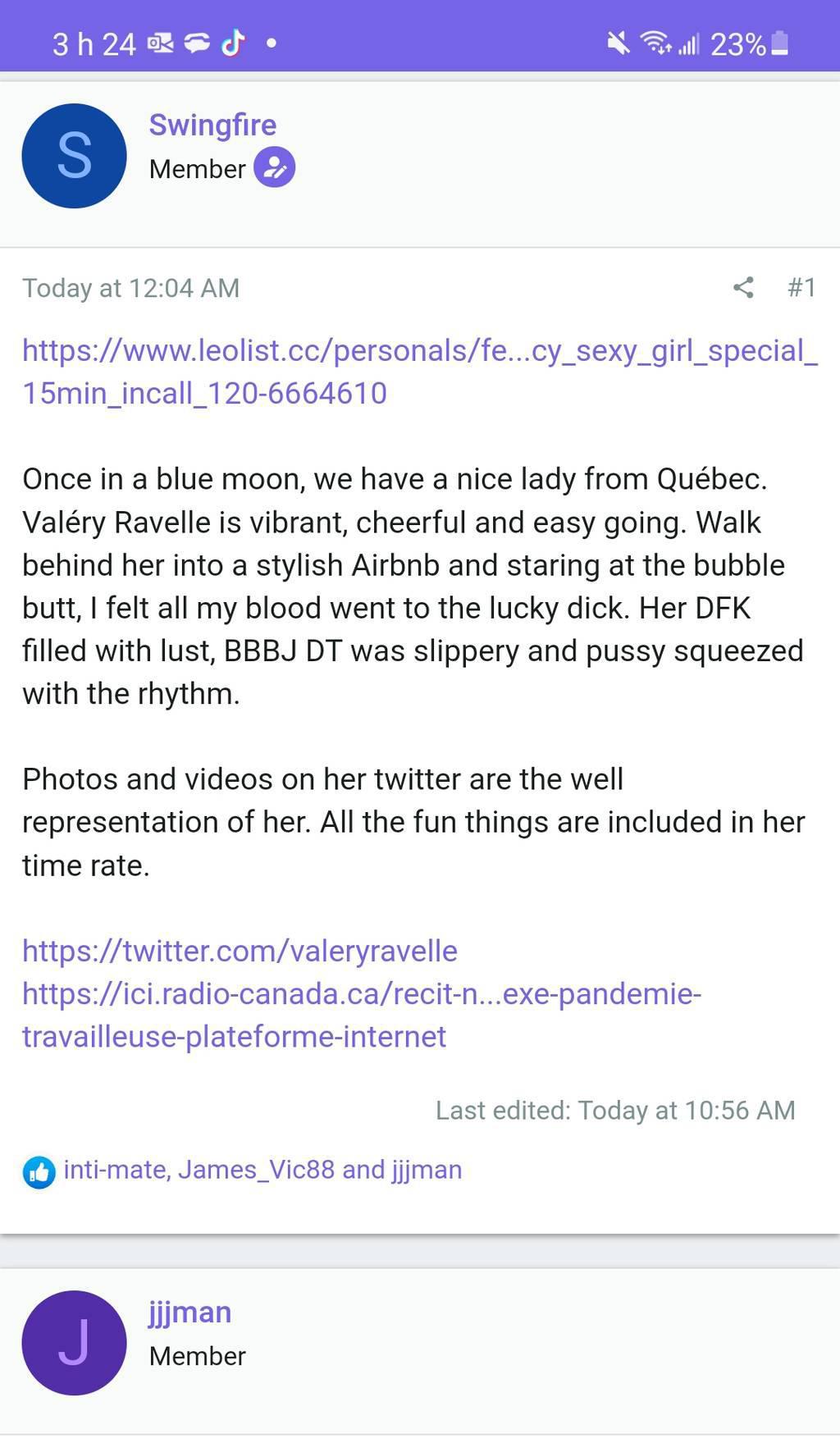Image resolution: width=840 pixels, height=1456 pixels.
Task: Click the share icon on post #1
Action: (743, 287)
